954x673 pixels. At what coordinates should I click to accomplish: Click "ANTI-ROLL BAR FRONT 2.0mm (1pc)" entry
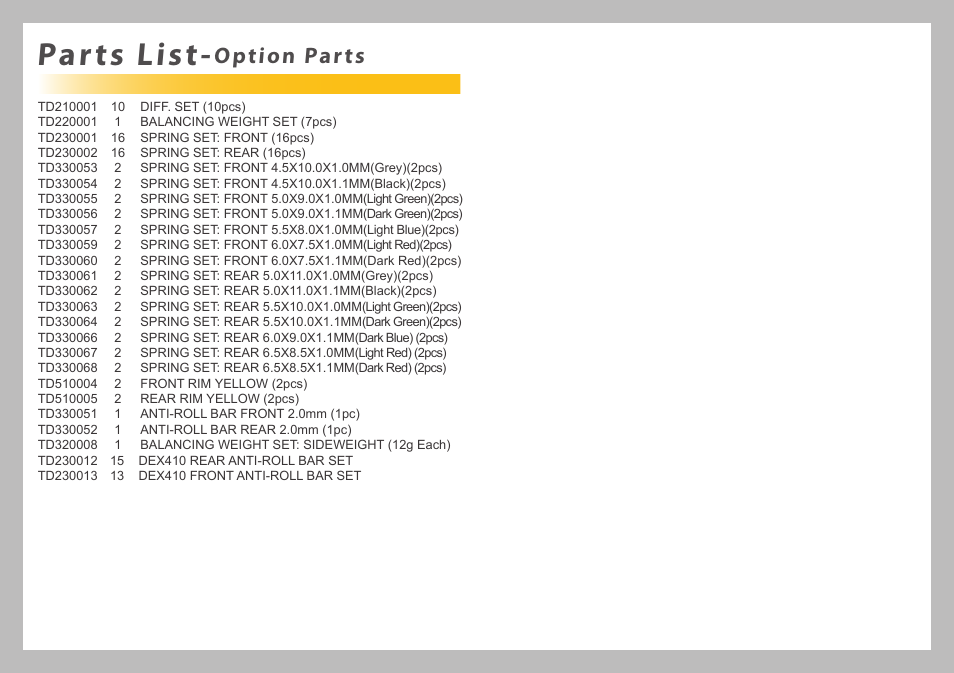[250, 414]
